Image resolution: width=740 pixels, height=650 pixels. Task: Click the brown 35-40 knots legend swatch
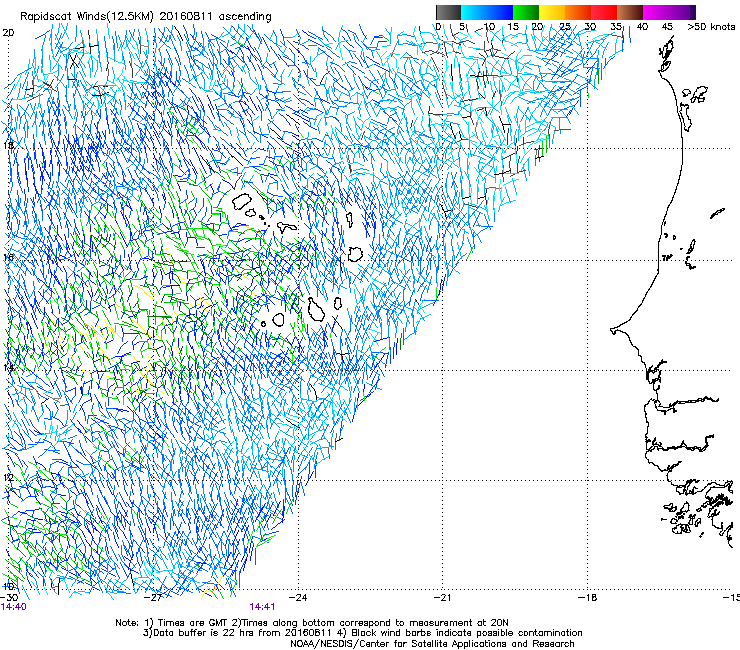tap(630, 12)
